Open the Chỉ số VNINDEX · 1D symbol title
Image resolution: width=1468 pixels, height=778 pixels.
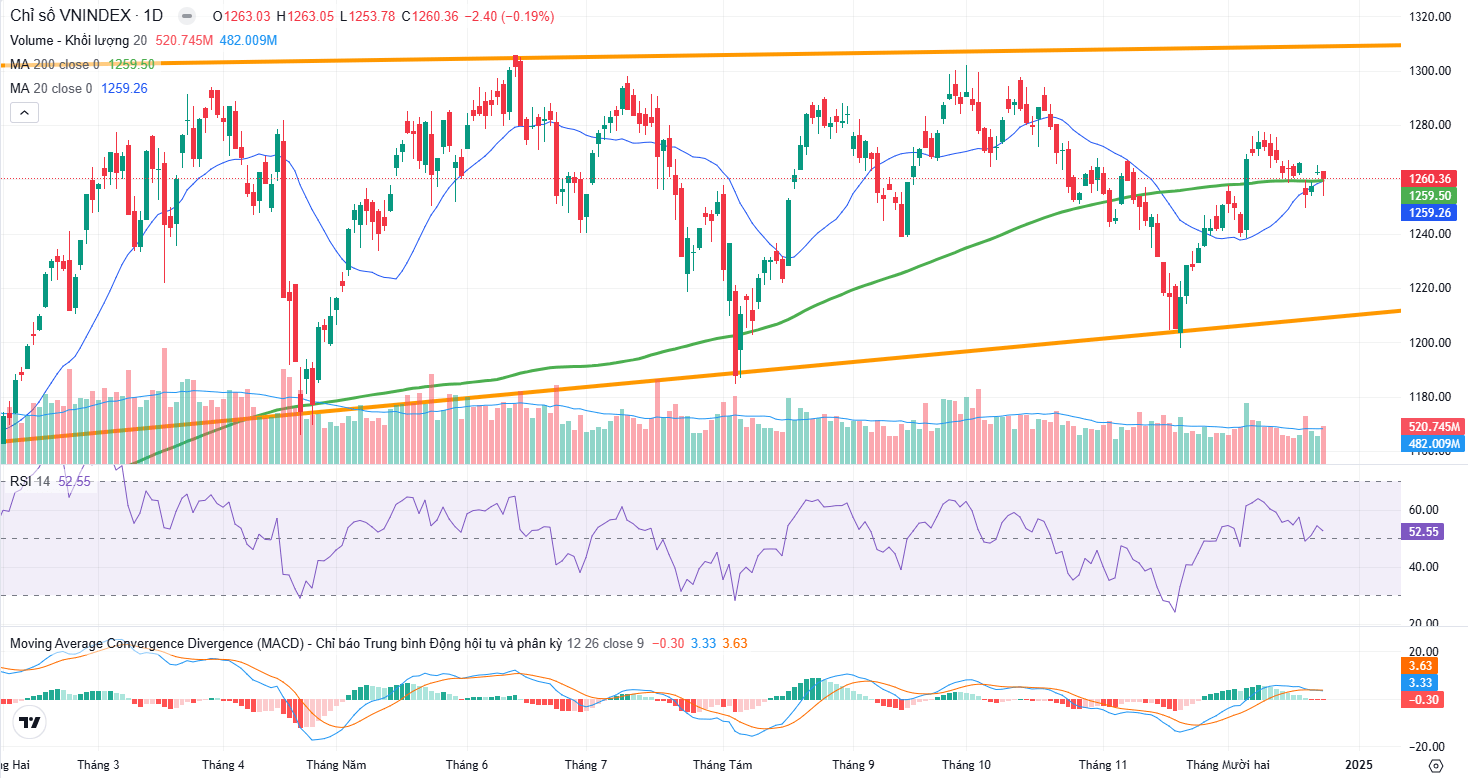point(87,16)
